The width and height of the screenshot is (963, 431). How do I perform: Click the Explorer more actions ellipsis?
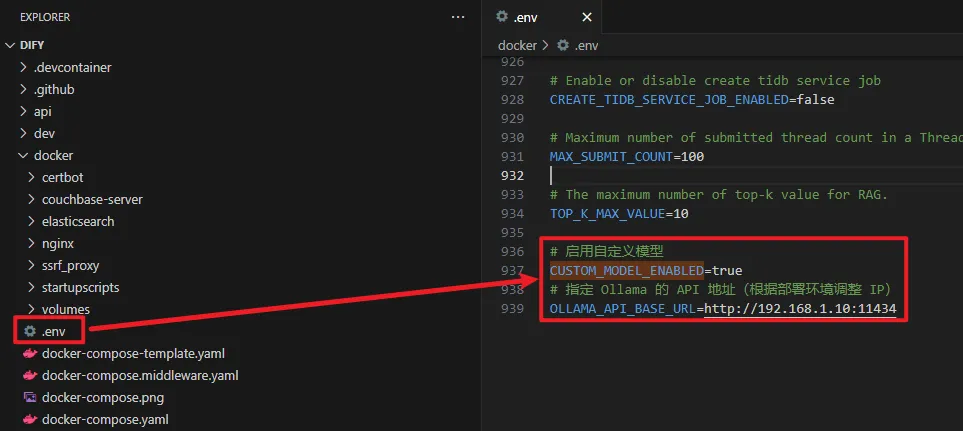point(458,17)
